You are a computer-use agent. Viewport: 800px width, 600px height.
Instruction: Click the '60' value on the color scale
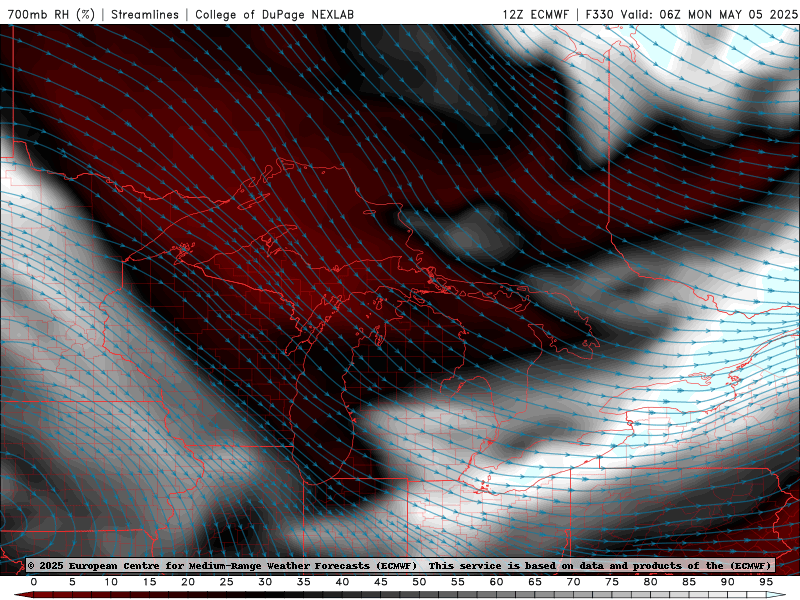[x=496, y=582]
